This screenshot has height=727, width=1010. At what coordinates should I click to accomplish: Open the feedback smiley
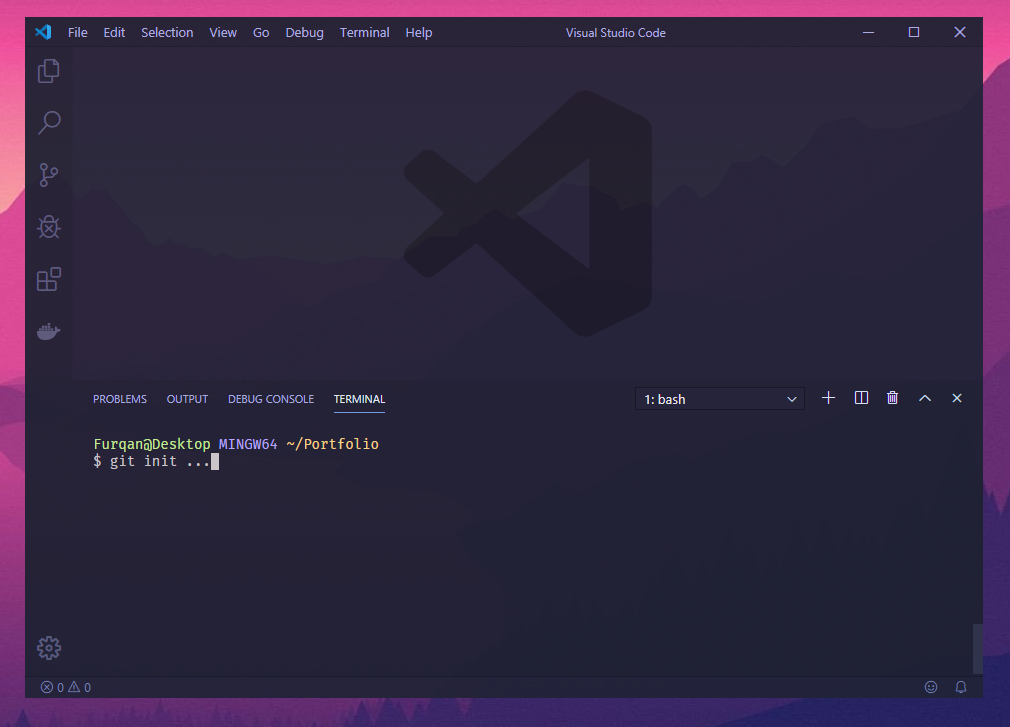point(931,687)
